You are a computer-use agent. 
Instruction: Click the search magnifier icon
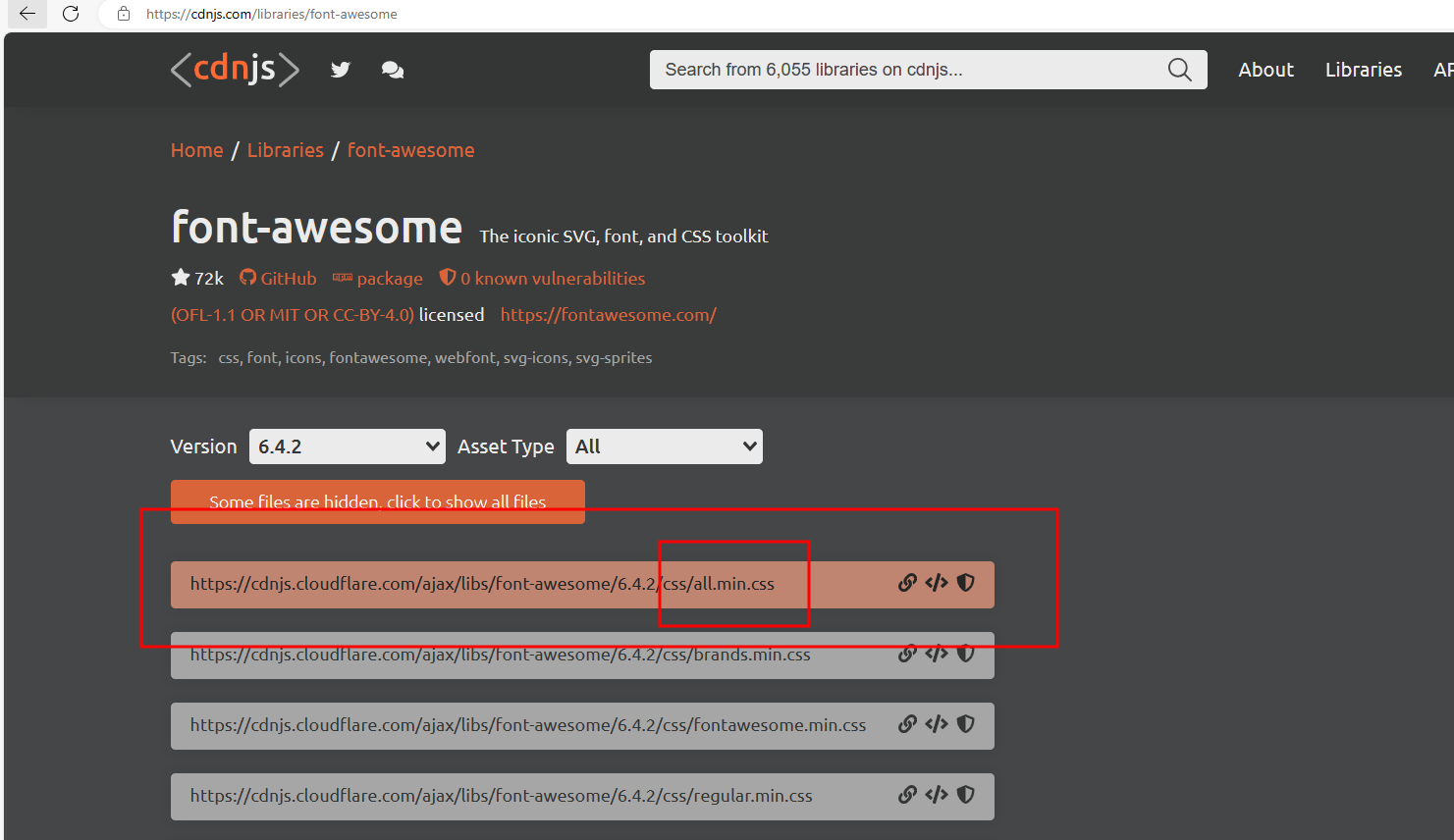(1180, 70)
